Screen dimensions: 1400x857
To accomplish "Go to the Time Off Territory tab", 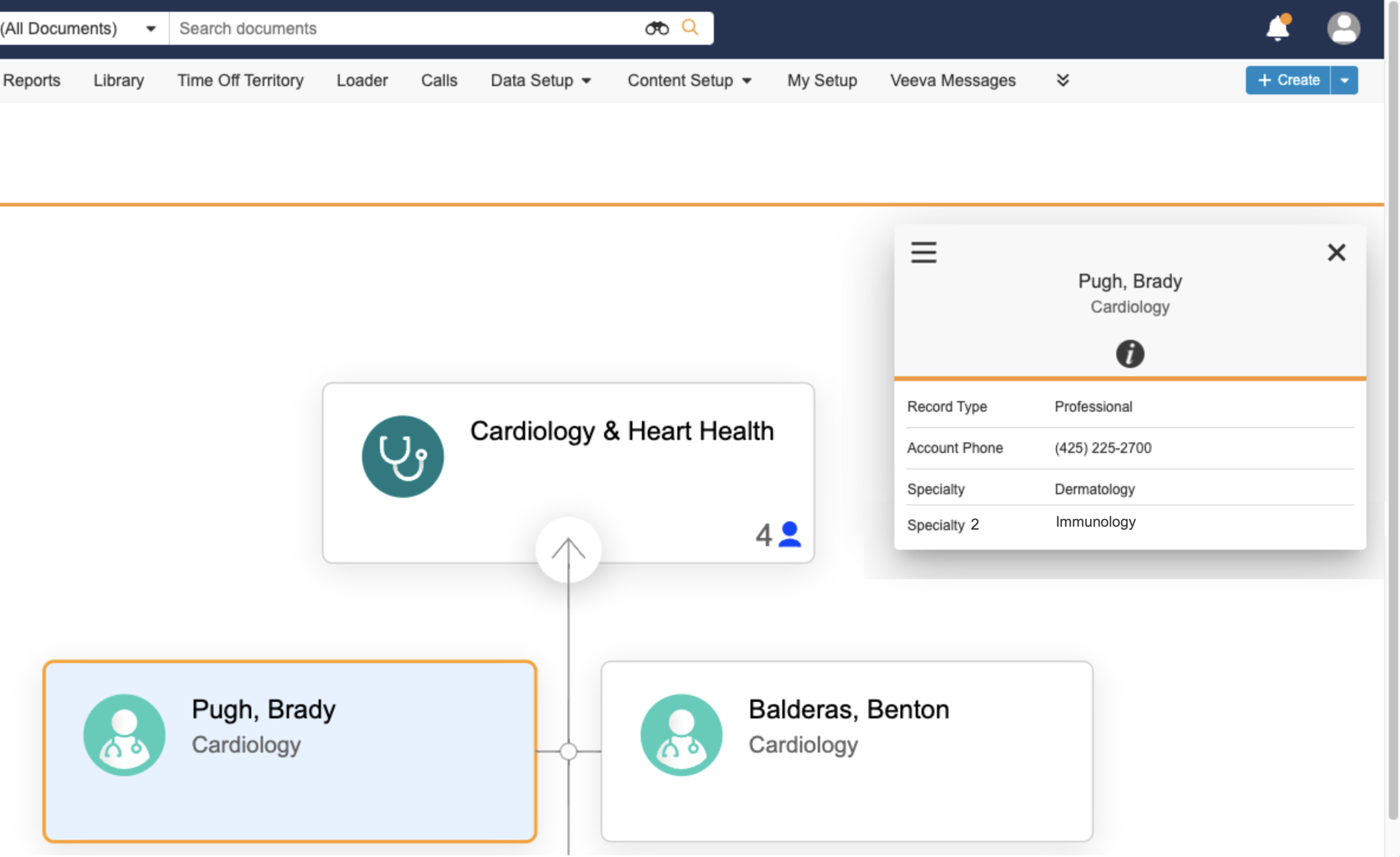I will tap(240, 80).
